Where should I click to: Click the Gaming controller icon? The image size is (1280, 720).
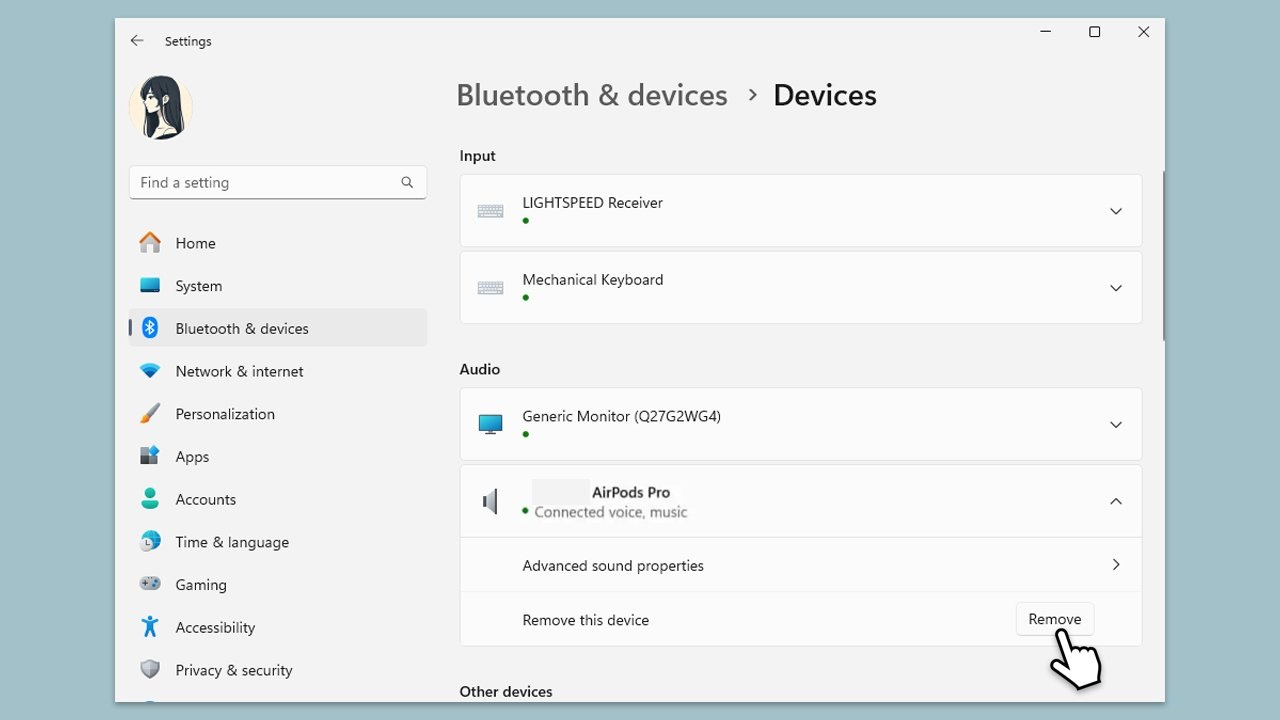(x=150, y=584)
